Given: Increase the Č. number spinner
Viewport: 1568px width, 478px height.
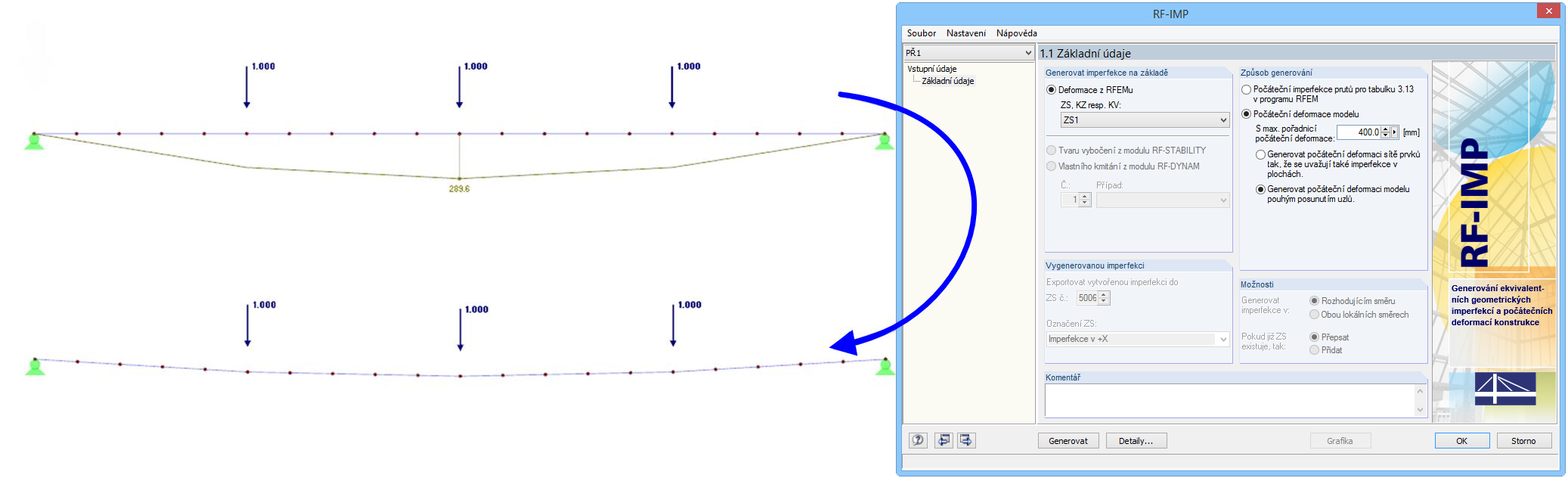Looking at the screenshot, I should point(1085,197).
